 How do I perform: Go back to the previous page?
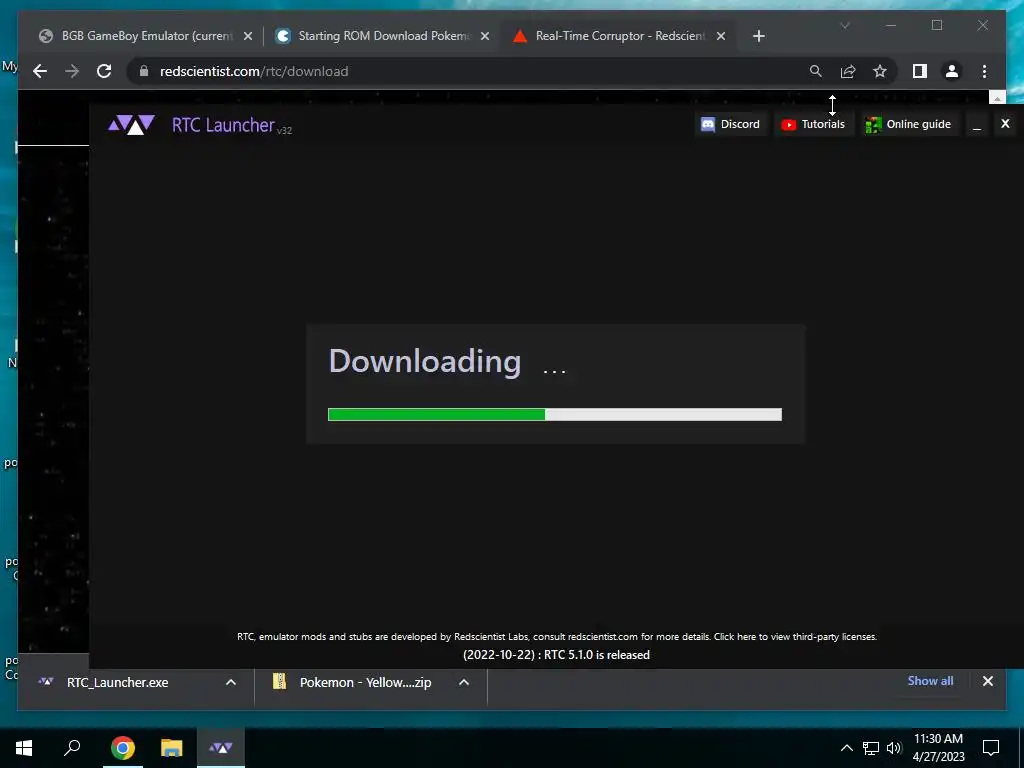point(40,71)
